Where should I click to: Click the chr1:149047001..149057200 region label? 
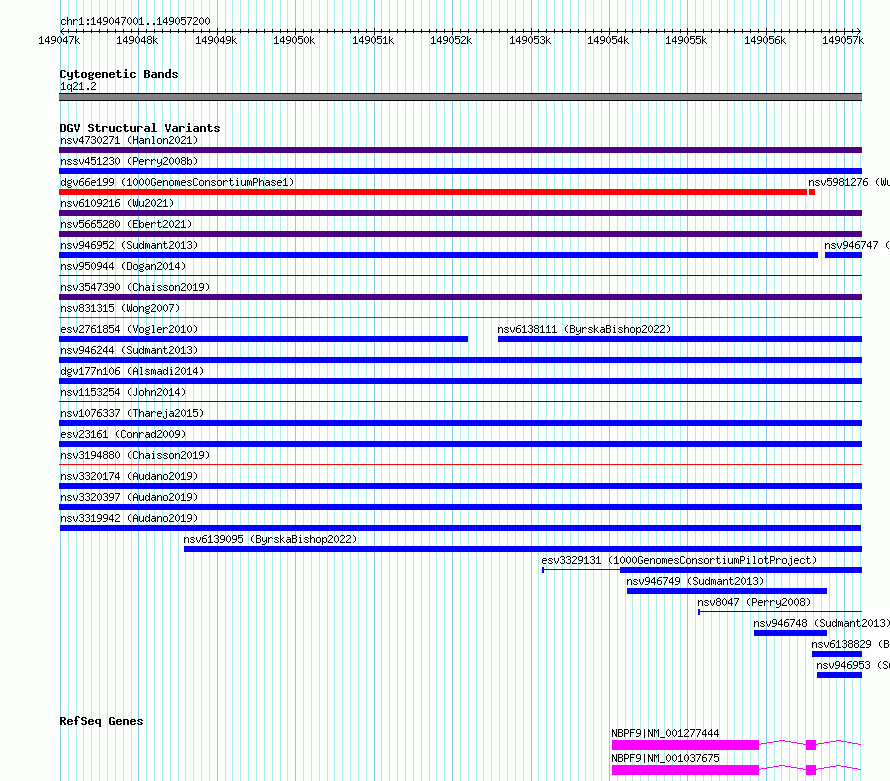pos(135,21)
